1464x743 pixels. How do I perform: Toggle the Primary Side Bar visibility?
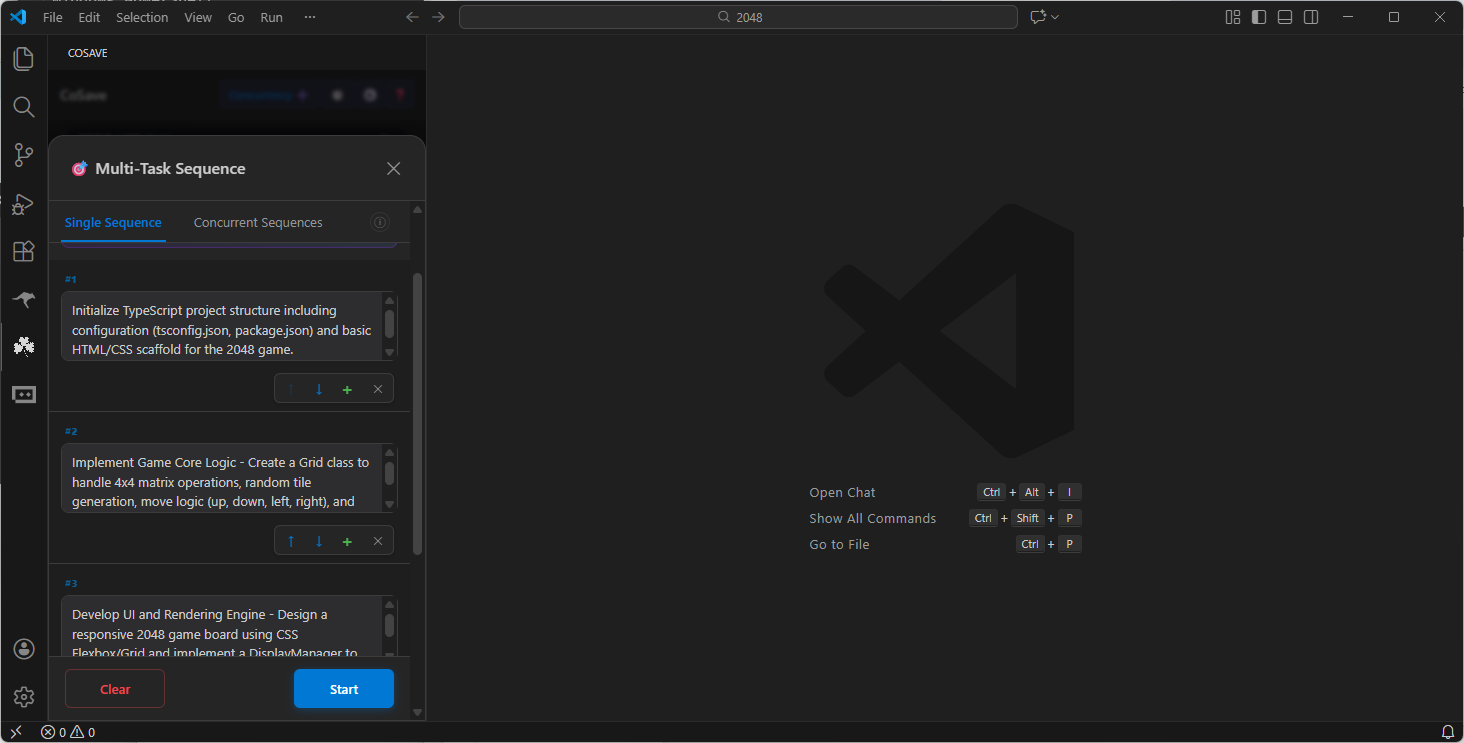[1258, 17]
